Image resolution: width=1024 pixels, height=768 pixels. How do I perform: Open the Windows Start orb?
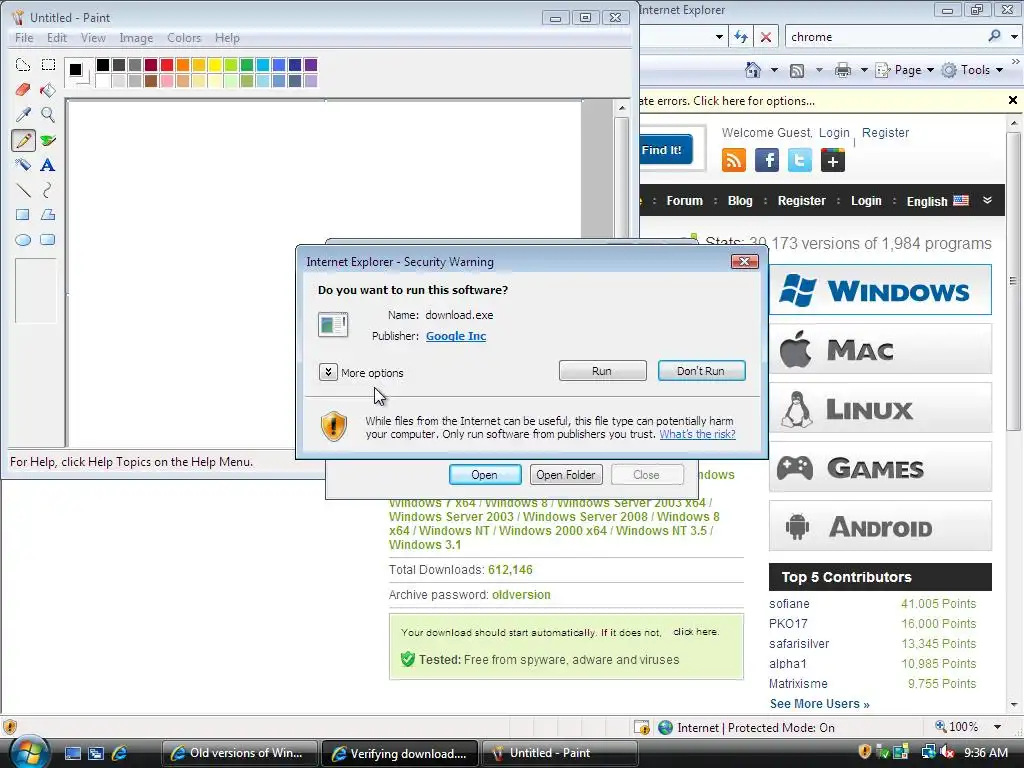29,752
